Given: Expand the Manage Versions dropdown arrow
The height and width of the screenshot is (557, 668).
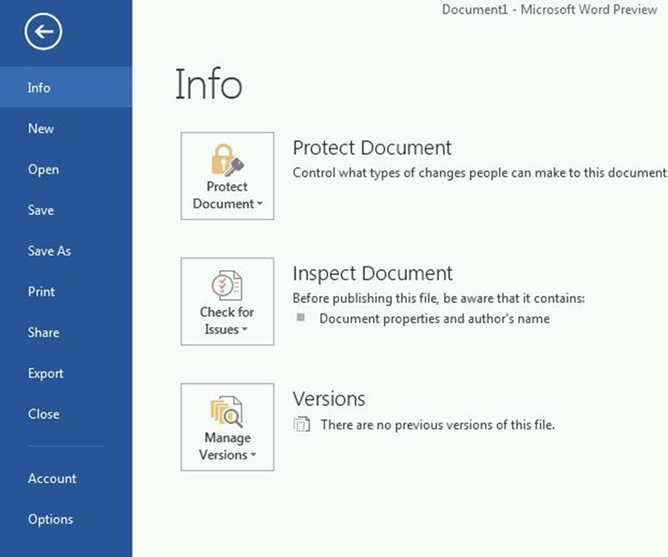Looking at the screenshot, I should (x=253, y=455).
